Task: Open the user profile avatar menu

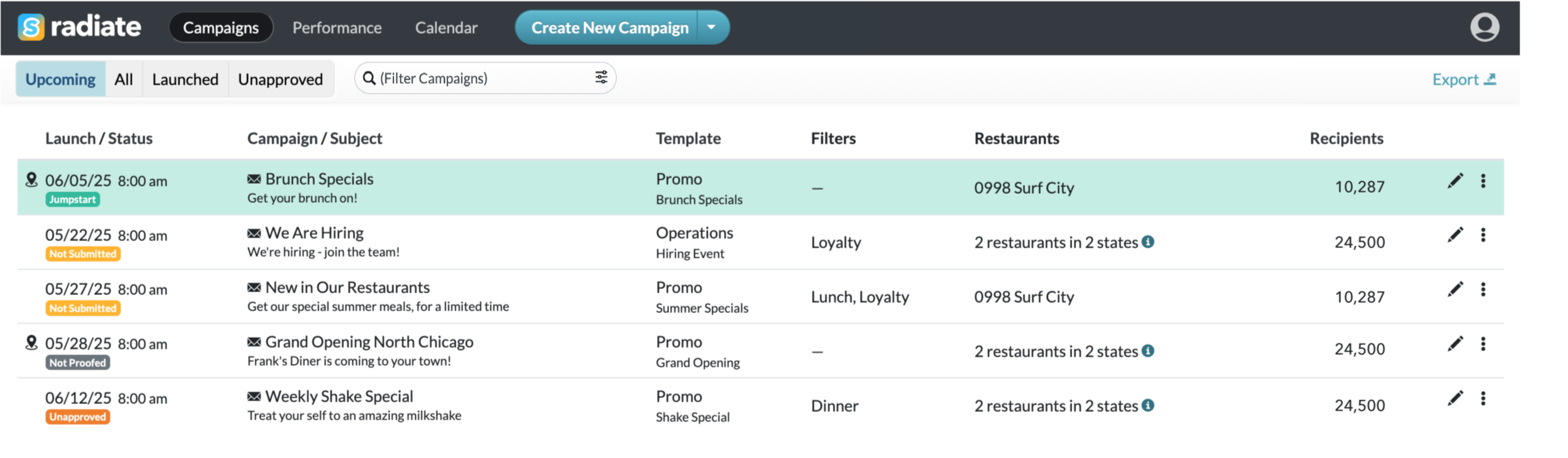Action: tap(1484, 28)
